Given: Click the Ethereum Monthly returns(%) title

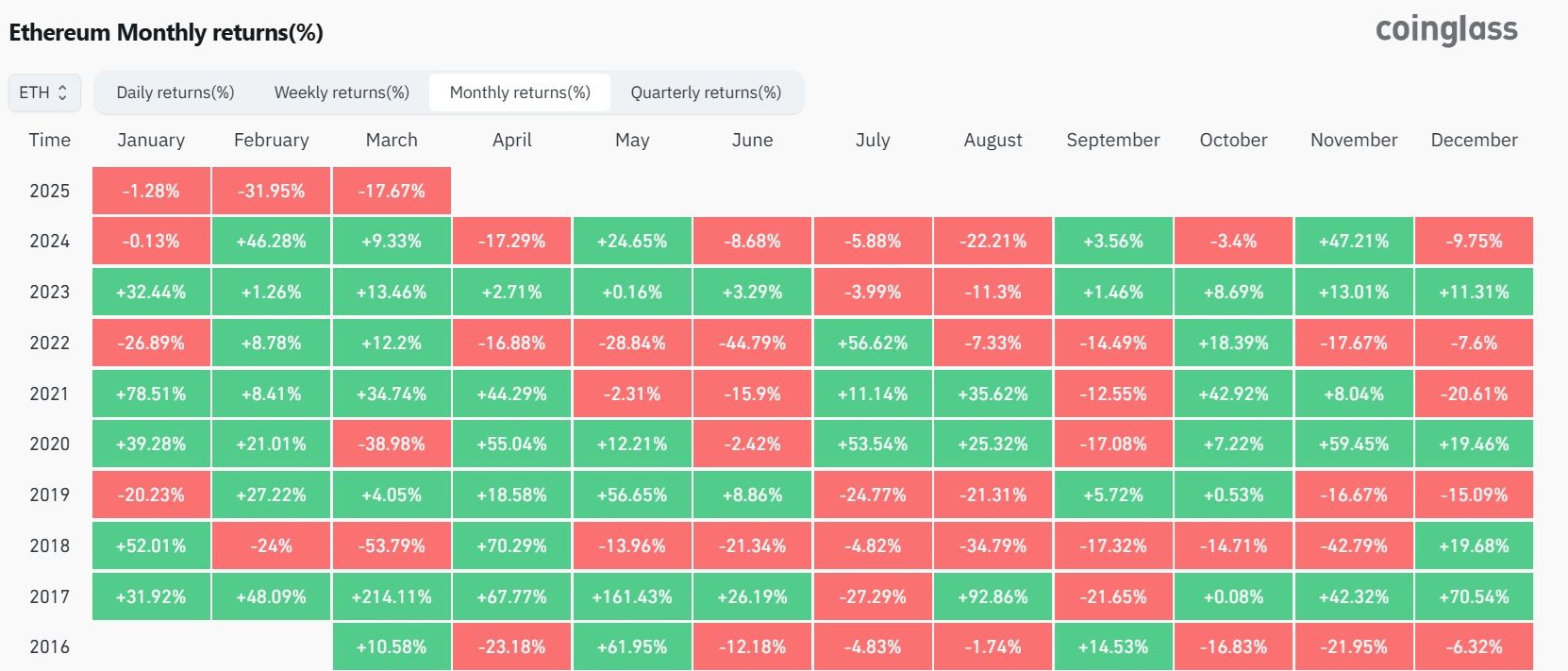Looking at the screenshot, I should (x=166, y=33).
